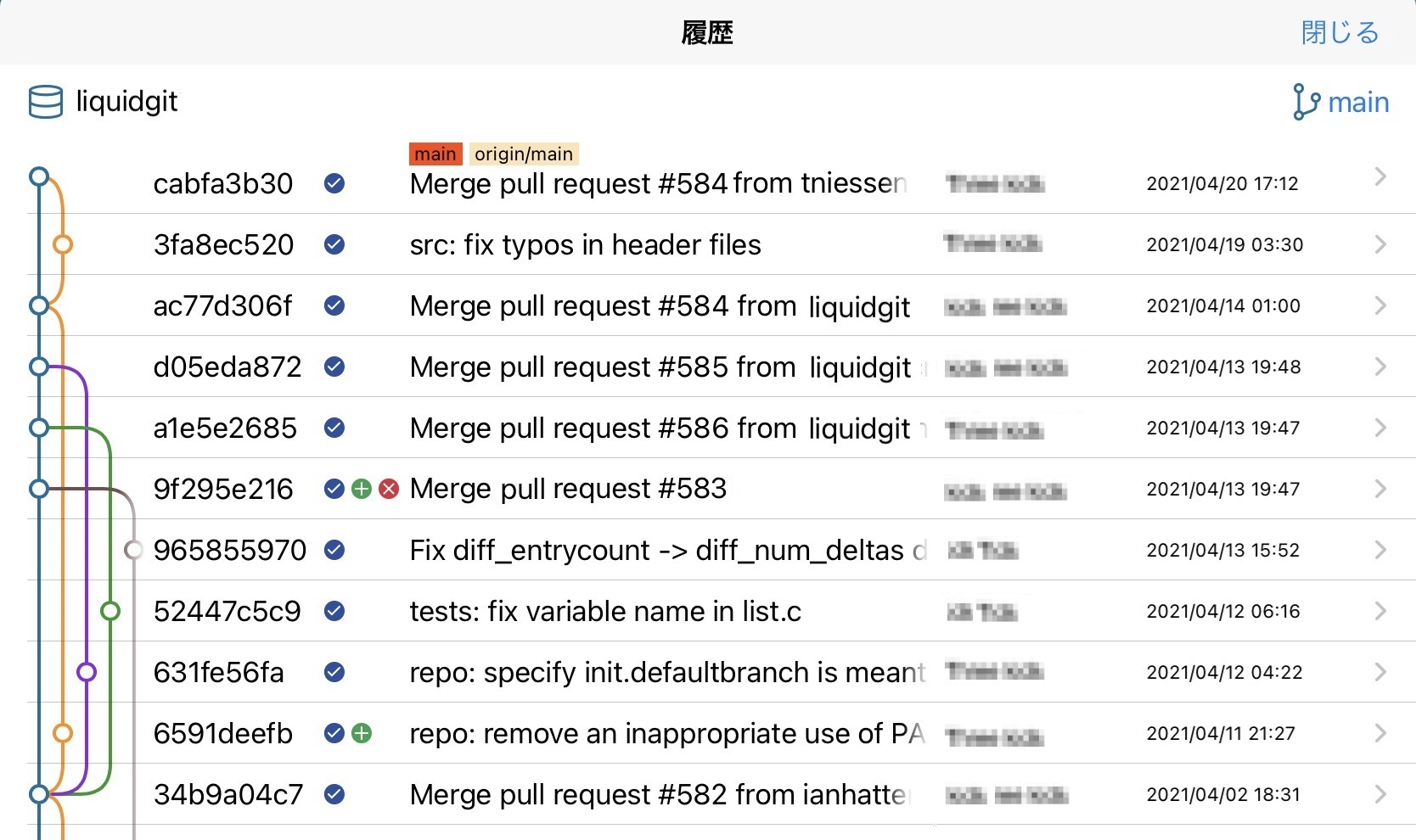Click green plus status icon on 9f295e216
1416x840 pixels.
point(362,489)
